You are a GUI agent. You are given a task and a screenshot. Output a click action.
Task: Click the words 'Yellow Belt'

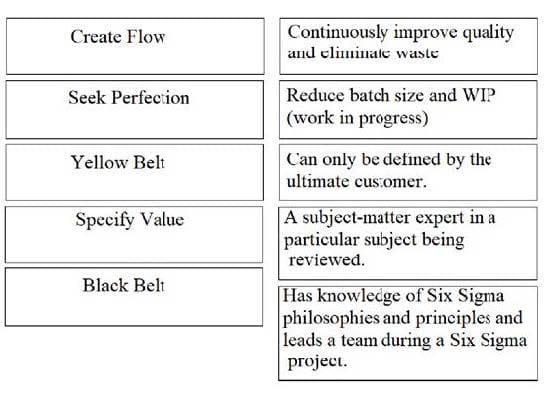(x=118, y=162)
